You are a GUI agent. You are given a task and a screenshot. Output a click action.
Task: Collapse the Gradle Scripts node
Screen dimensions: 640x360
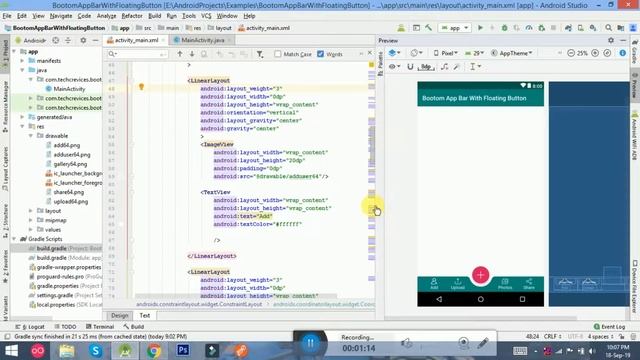coord(15,239)
